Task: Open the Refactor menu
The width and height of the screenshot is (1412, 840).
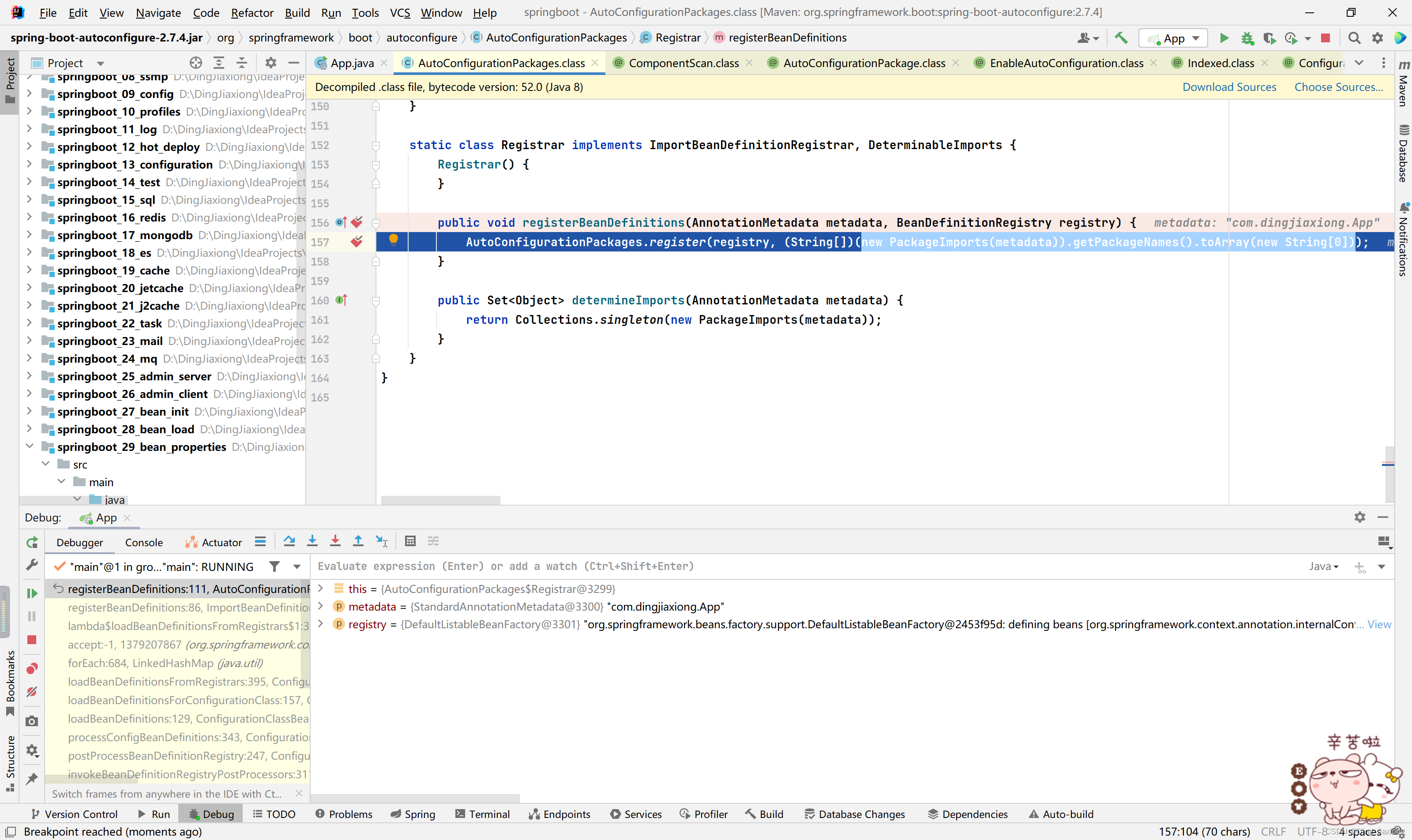Action: tap(252, 12)
